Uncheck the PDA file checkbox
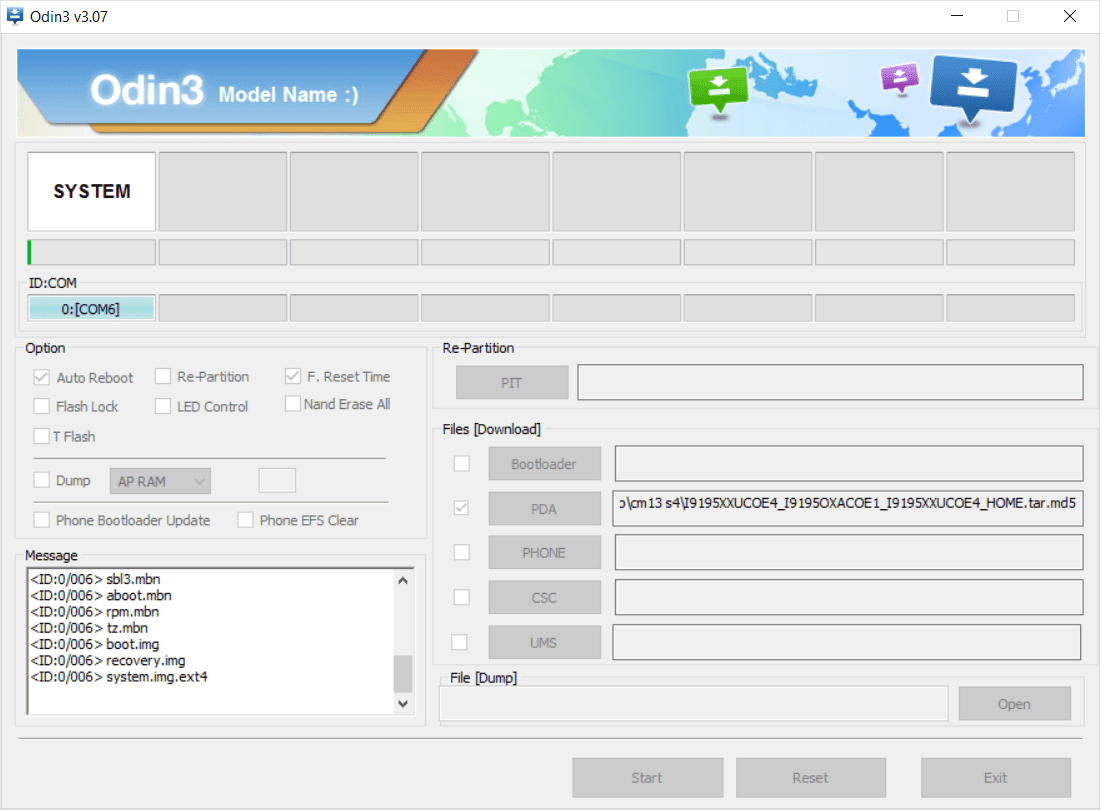This screenshot has height=810, width=1102. [x=462, y=508]
